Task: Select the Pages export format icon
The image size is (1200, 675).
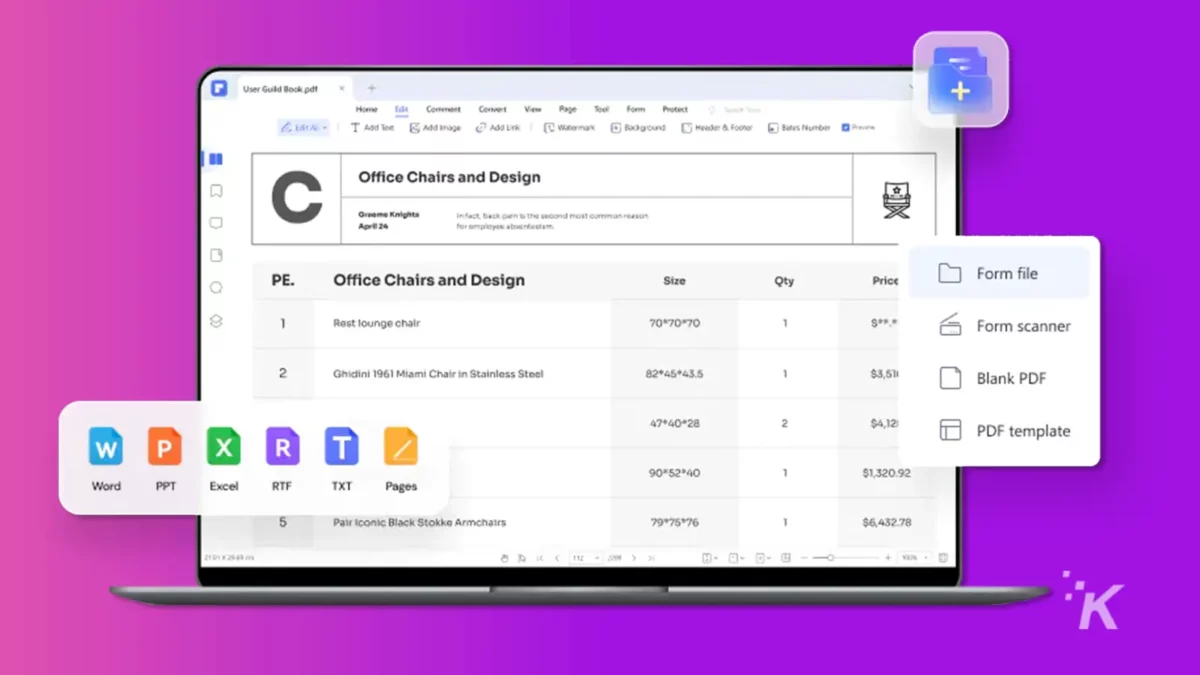Action: [x=401, y=447]
